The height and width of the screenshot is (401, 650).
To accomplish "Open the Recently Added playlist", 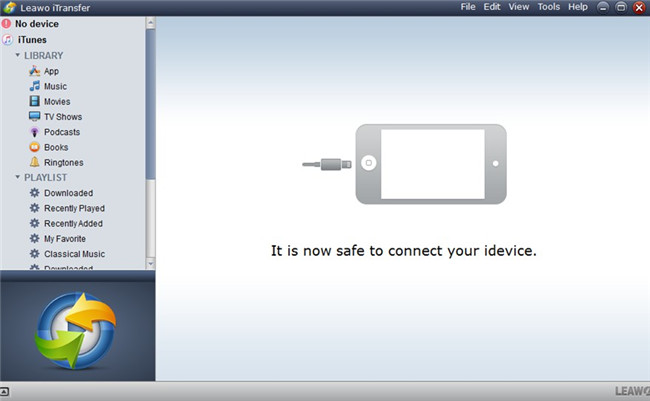I will pyautogui.click(x=73, y=224).
